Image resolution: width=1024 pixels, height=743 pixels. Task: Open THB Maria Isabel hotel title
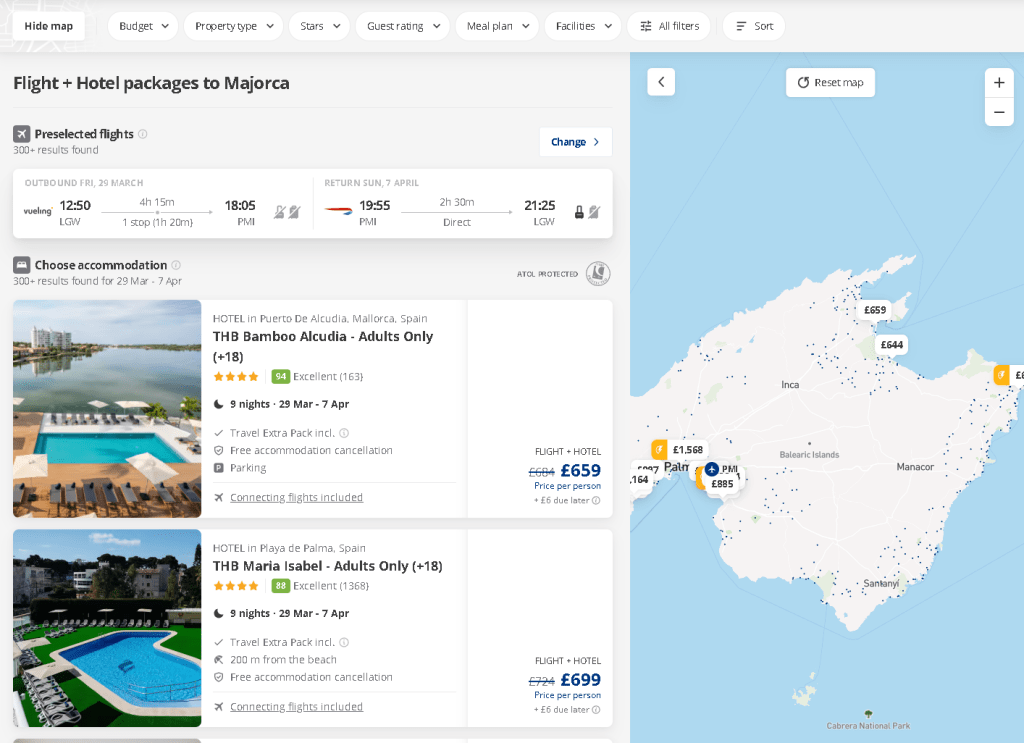pos(327,566)
